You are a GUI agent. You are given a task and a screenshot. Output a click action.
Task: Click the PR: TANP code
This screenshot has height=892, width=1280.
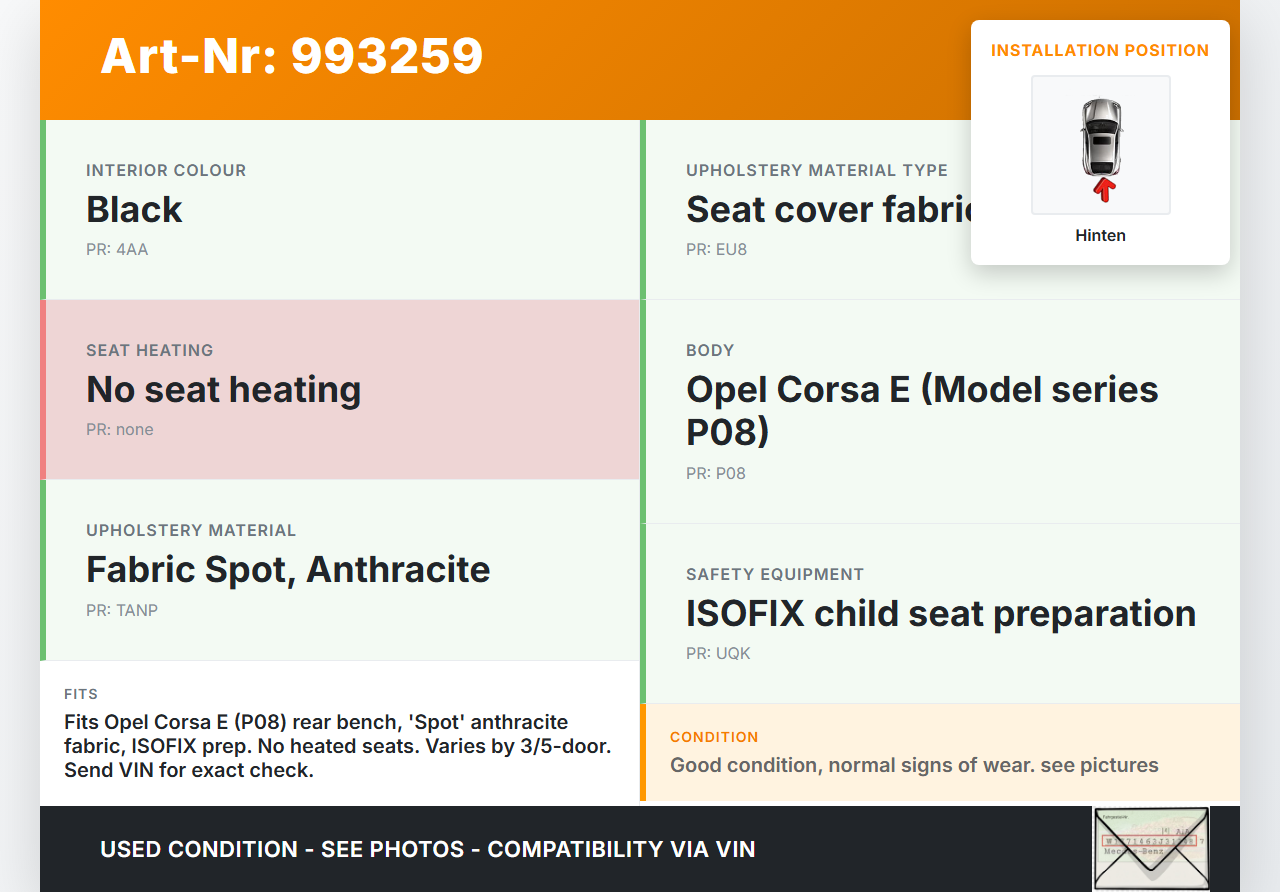click(122, 610)
